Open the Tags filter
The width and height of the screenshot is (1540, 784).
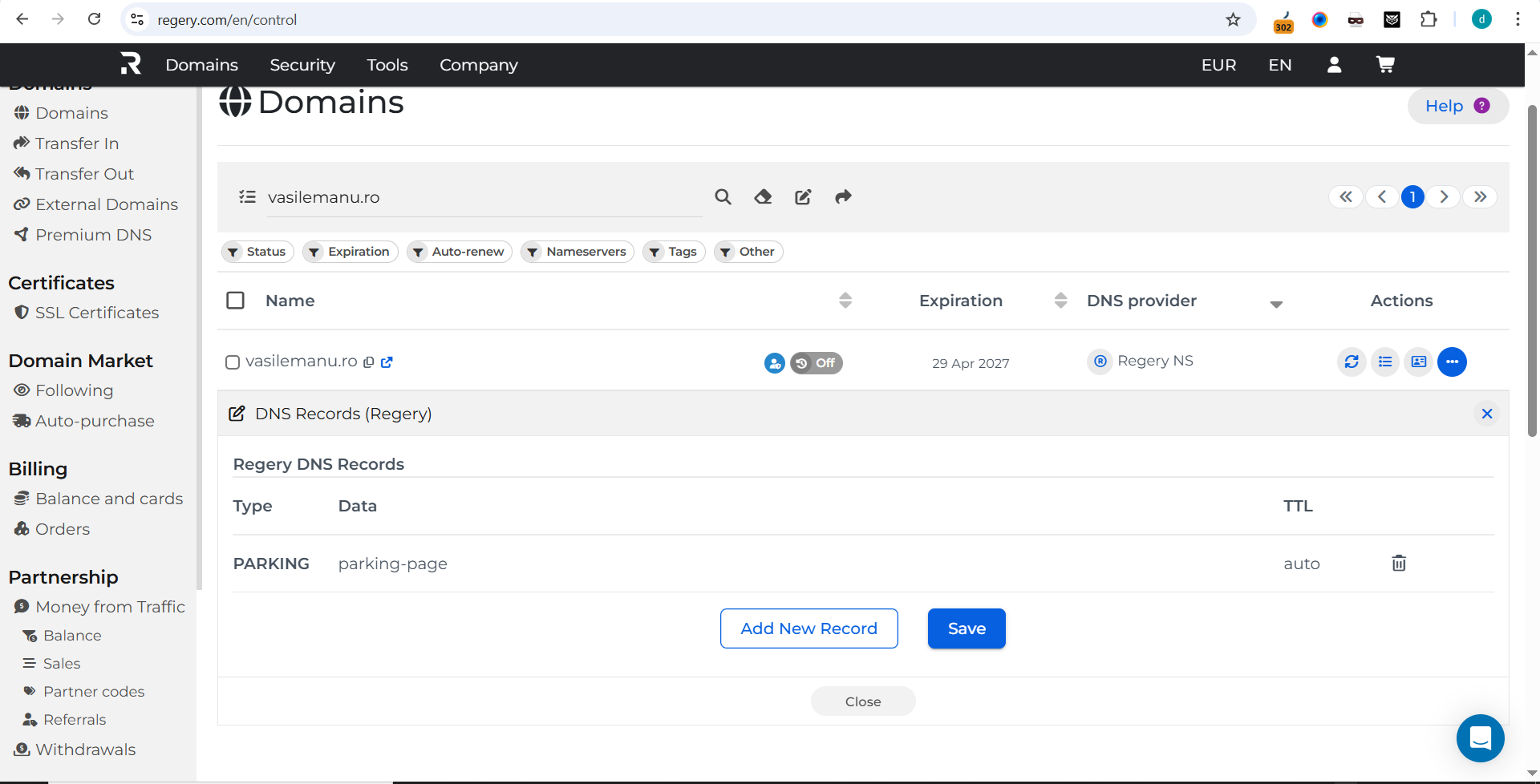pyautogui.click(x=674, y=252)
